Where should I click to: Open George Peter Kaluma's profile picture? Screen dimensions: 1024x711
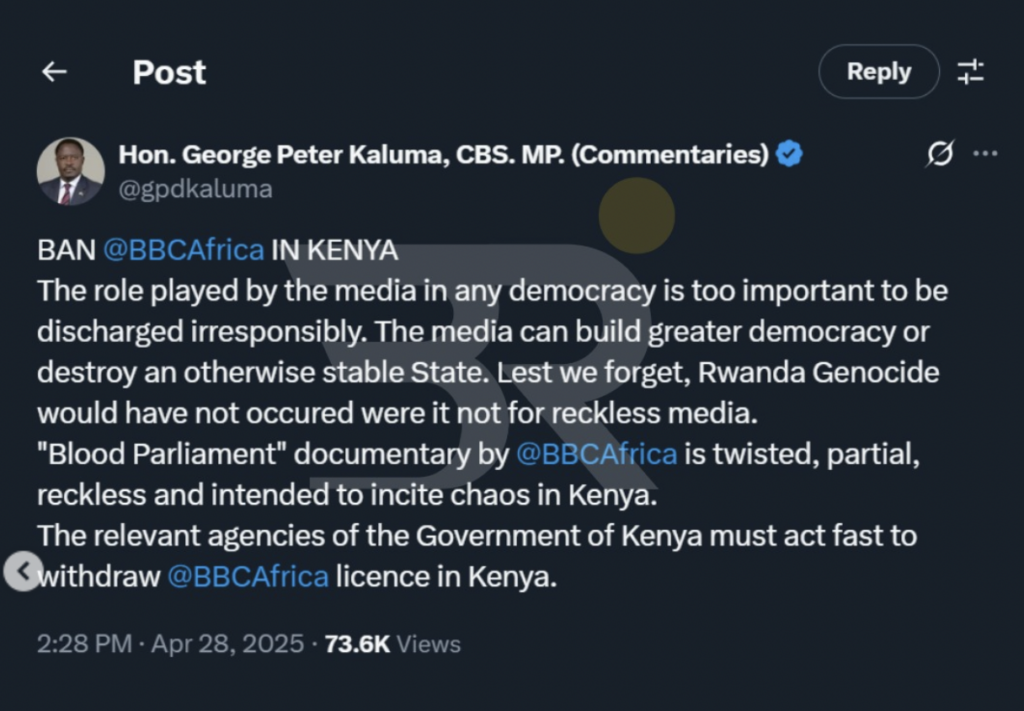70,172
